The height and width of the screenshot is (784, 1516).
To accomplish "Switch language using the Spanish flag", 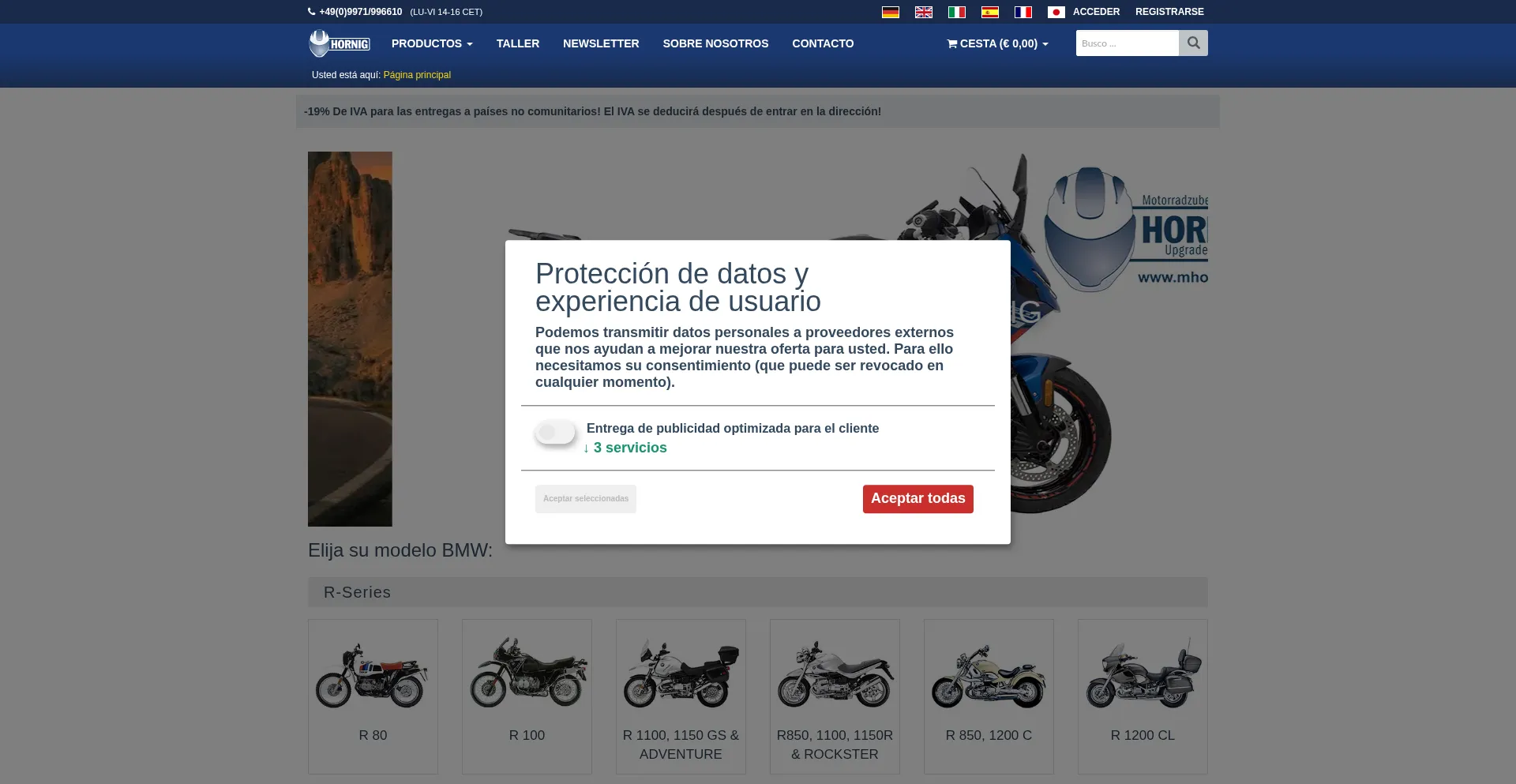I will [x=989, y=12].
